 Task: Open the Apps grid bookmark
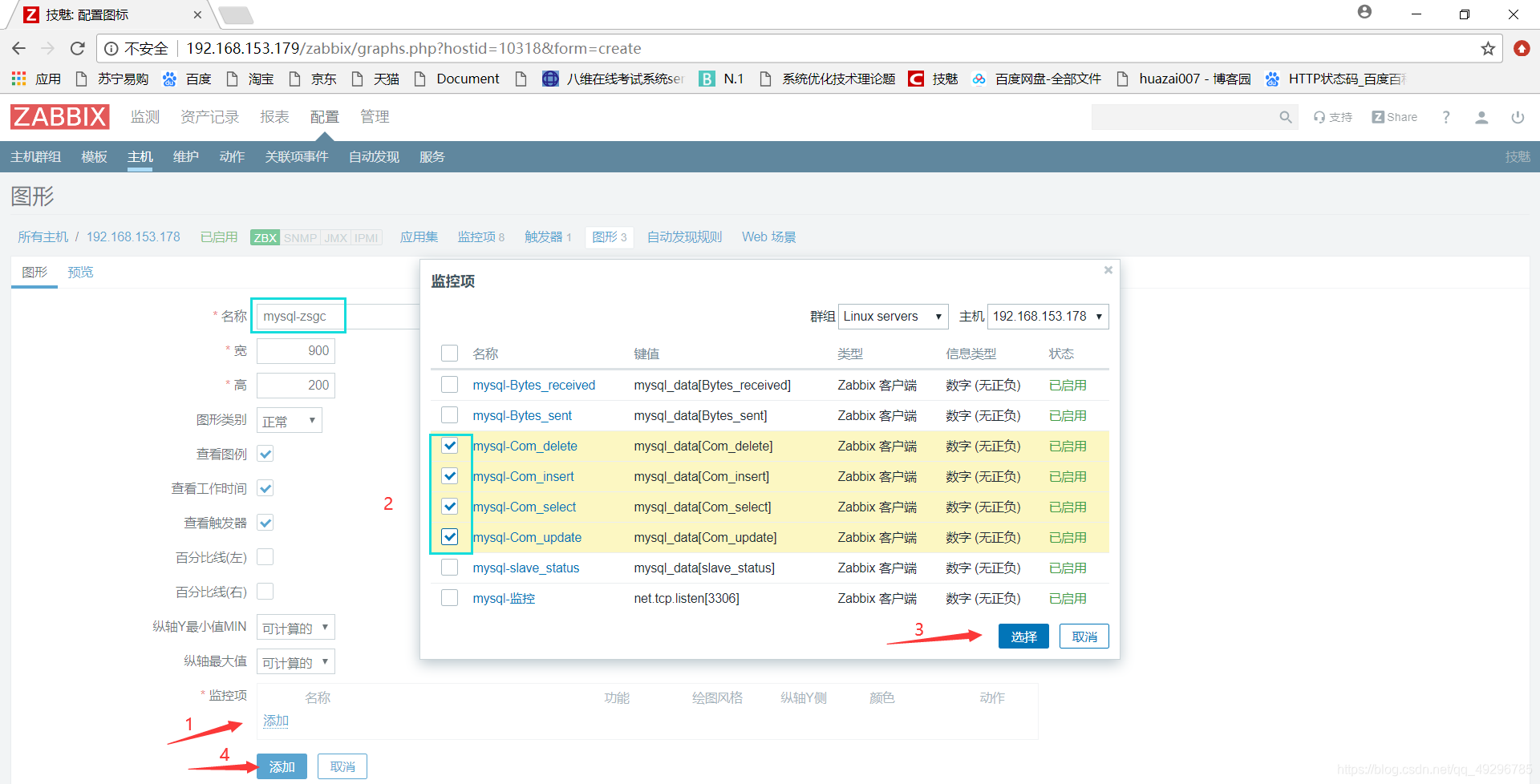37,79
